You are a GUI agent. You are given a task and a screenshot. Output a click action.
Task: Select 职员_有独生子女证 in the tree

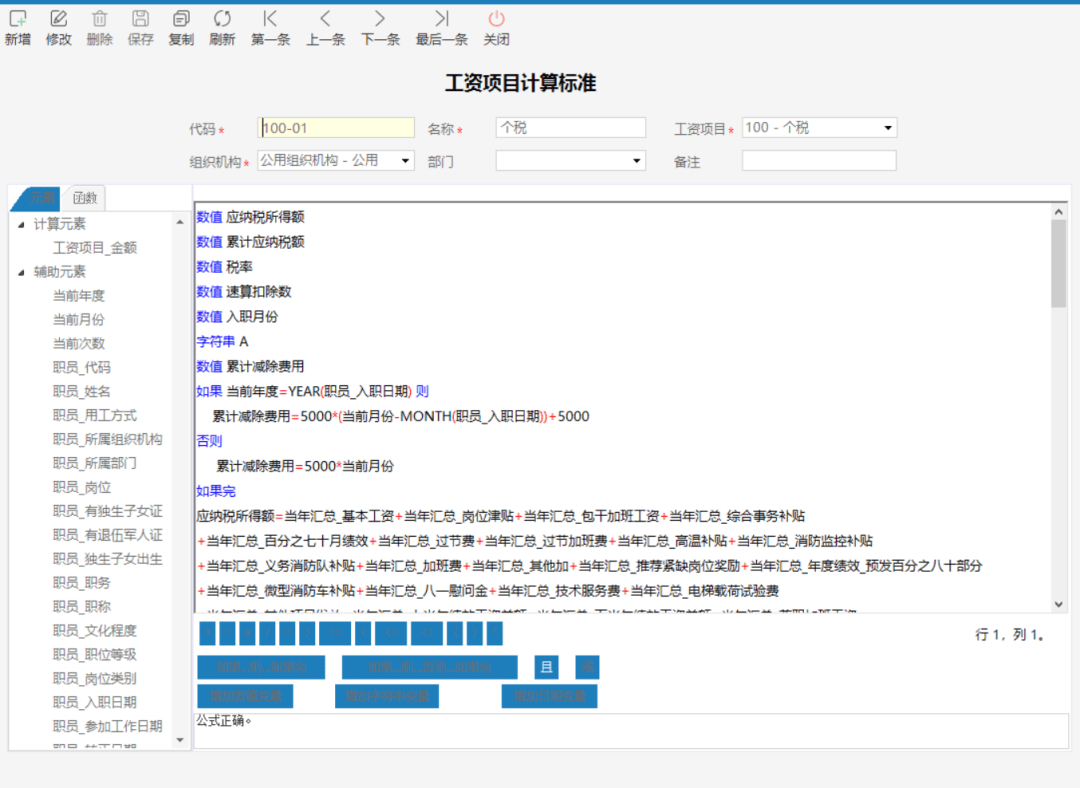coord(107,511)
